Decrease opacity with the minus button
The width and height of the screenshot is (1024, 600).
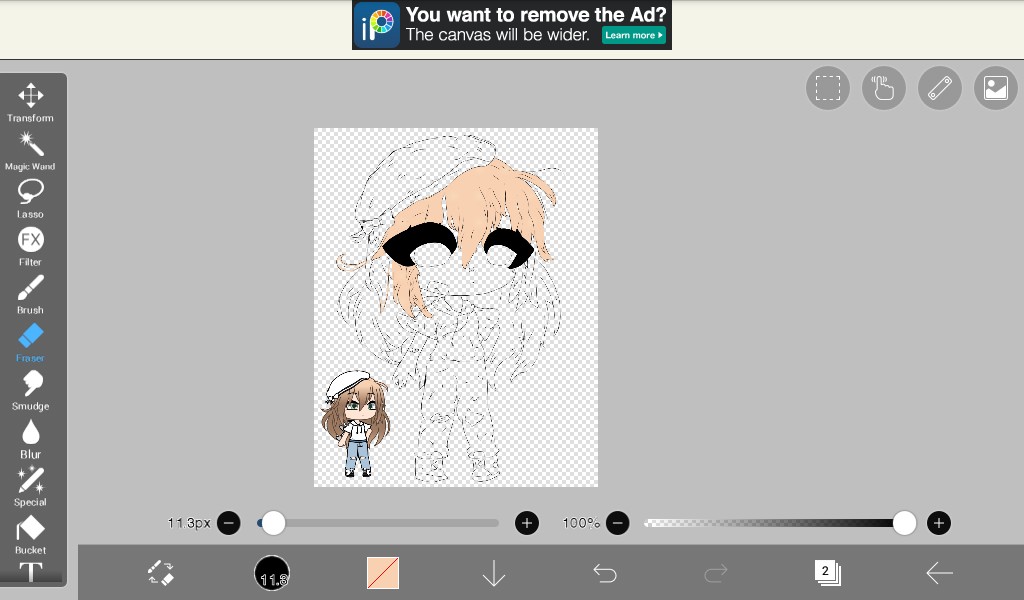pos(618,523)
